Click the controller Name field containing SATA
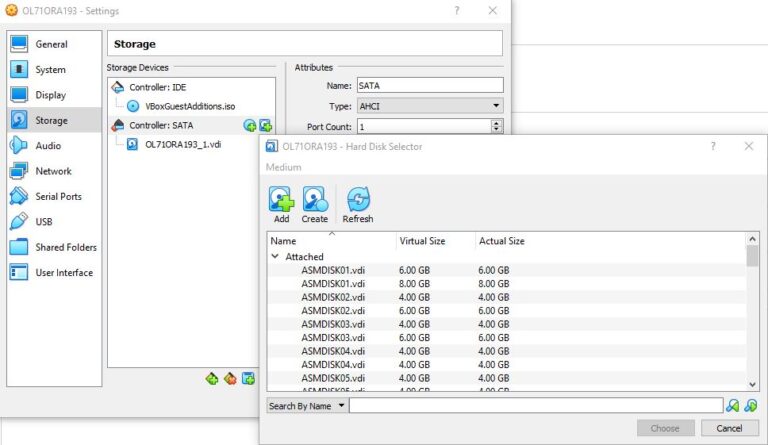Viewport: 768px width, 445px height. (x=430, y=85)
